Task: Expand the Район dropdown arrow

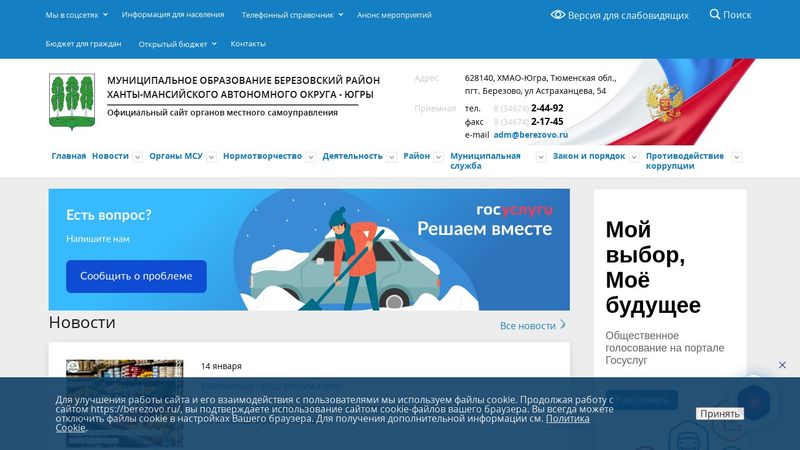Action: coord(438,157)
